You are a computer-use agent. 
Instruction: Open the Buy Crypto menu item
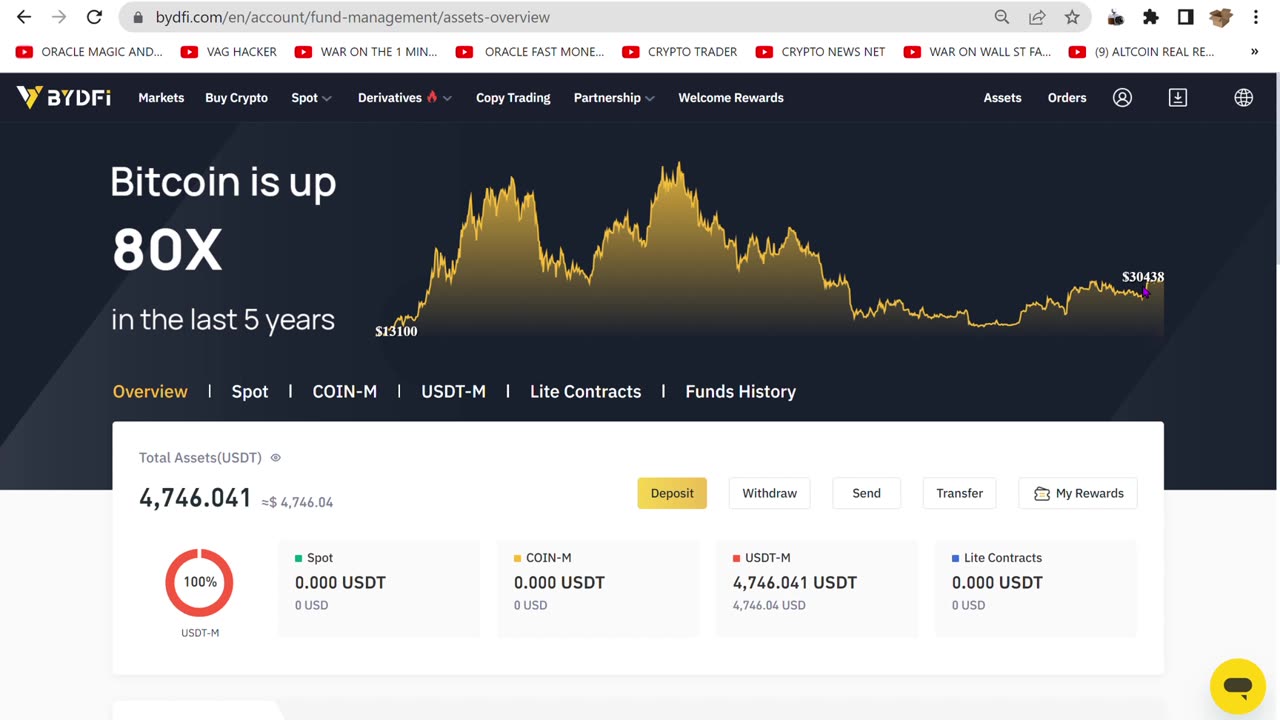click(x=236, y=98)
